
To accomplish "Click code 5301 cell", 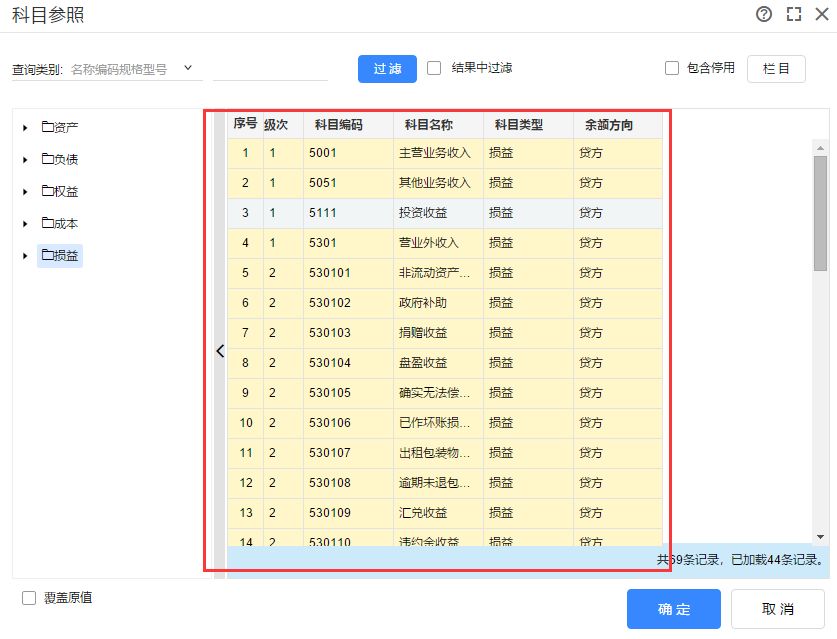I will coord(348,243).
